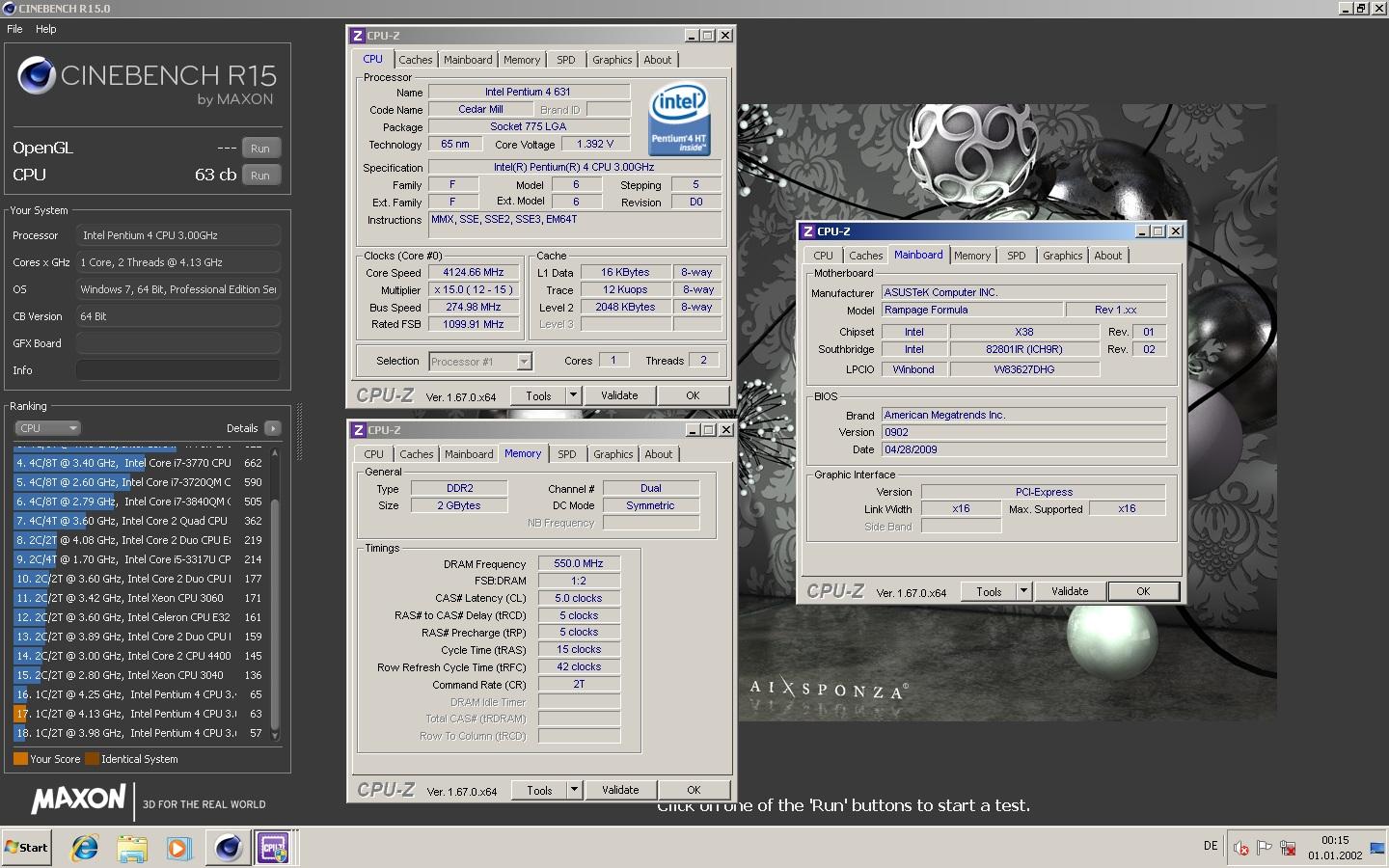This screenshot has width=1389, height=868.
Task: Select CPU tab in Mainboard CPU-Z window
Action: coord(823,256)
